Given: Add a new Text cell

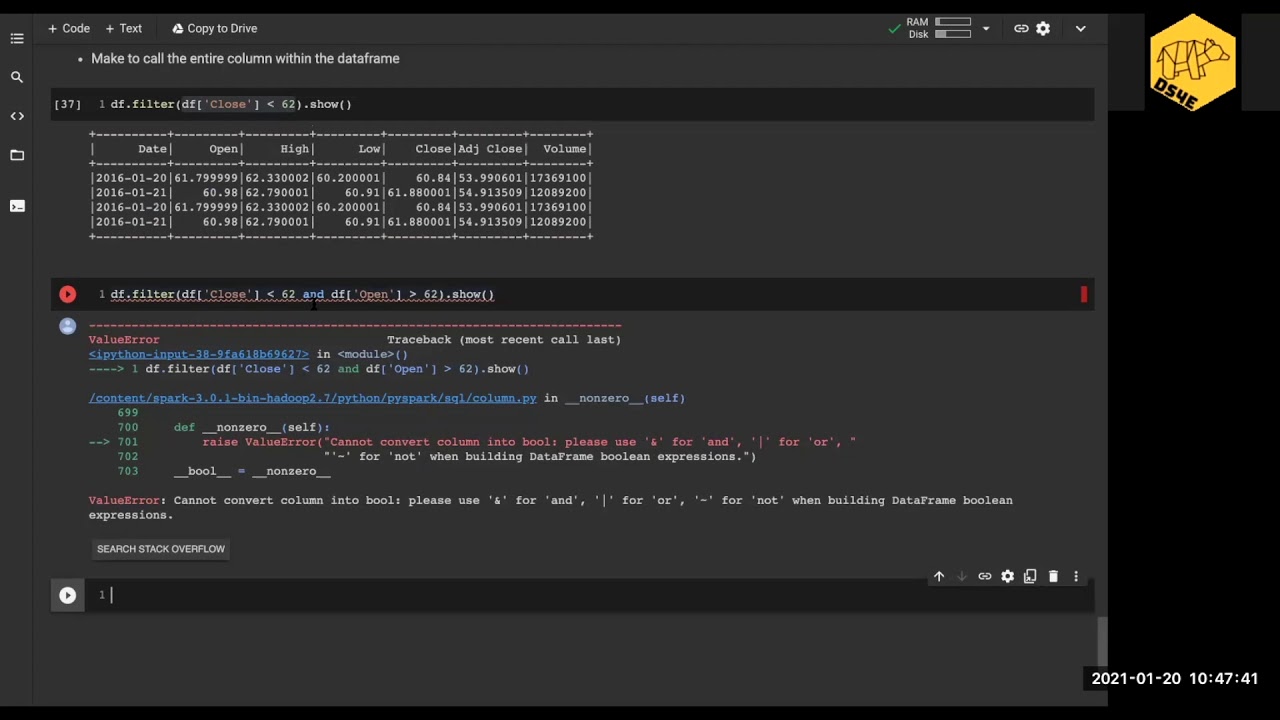Looking at the screenshot, I should pos(124,28).
